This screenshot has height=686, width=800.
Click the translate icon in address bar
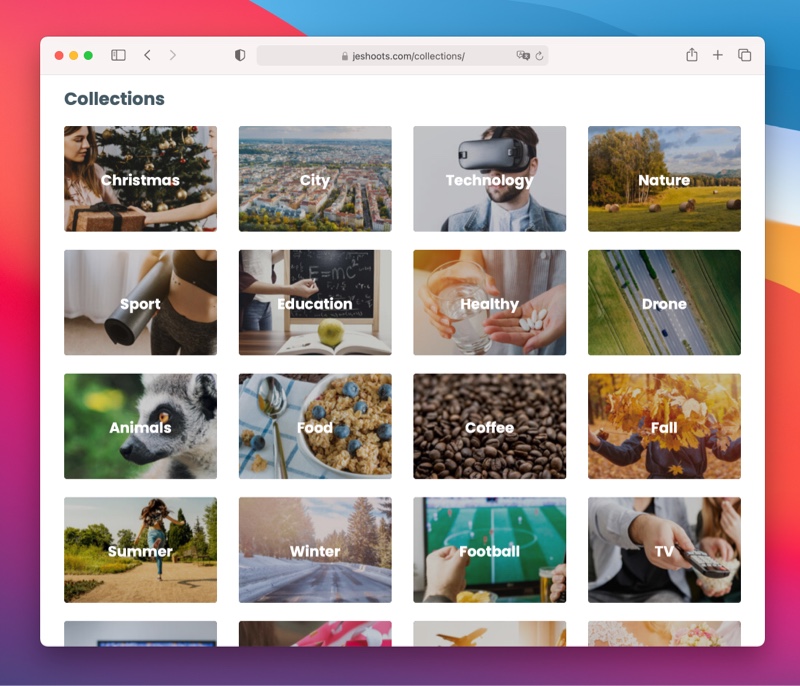523,56
